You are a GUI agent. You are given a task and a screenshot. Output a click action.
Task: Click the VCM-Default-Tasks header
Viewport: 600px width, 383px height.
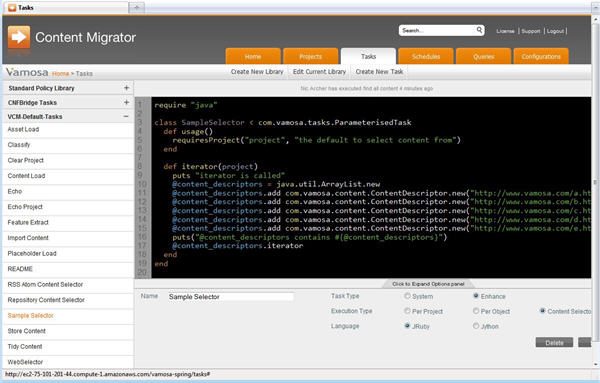coord(68,116)
